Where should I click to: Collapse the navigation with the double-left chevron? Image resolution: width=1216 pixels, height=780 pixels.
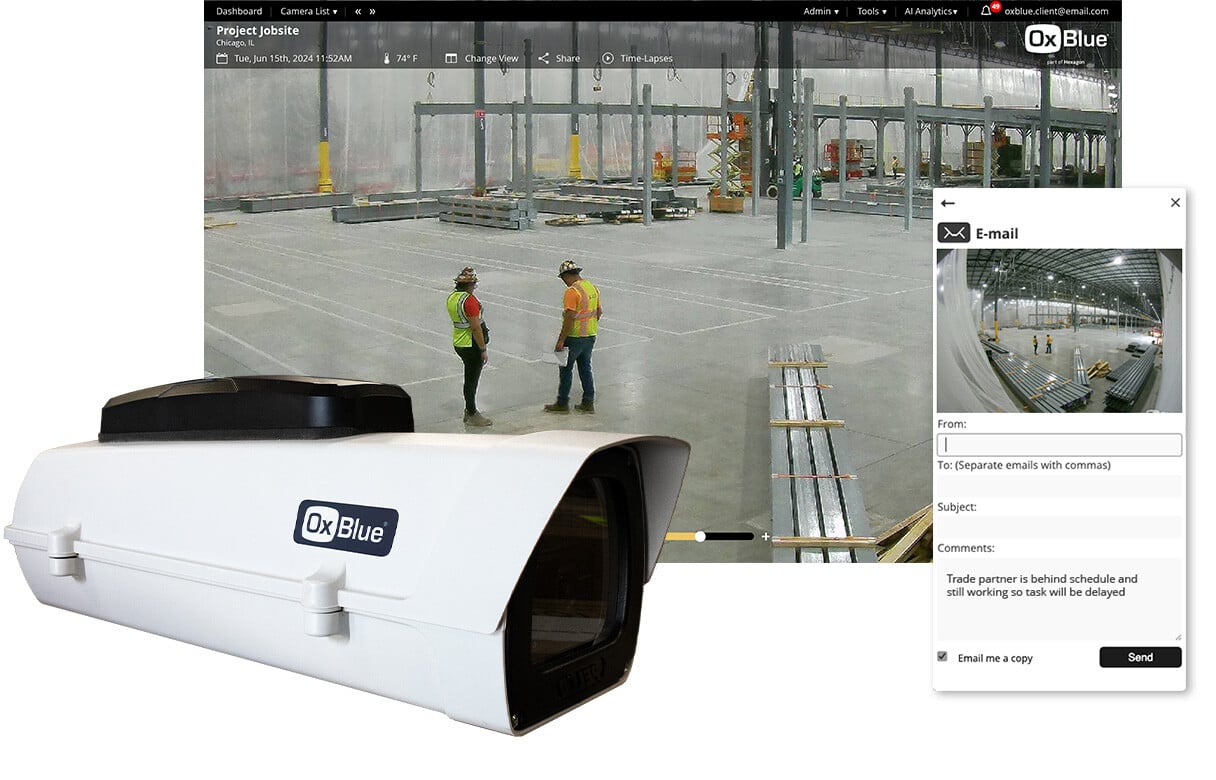(x=357, y=11)
